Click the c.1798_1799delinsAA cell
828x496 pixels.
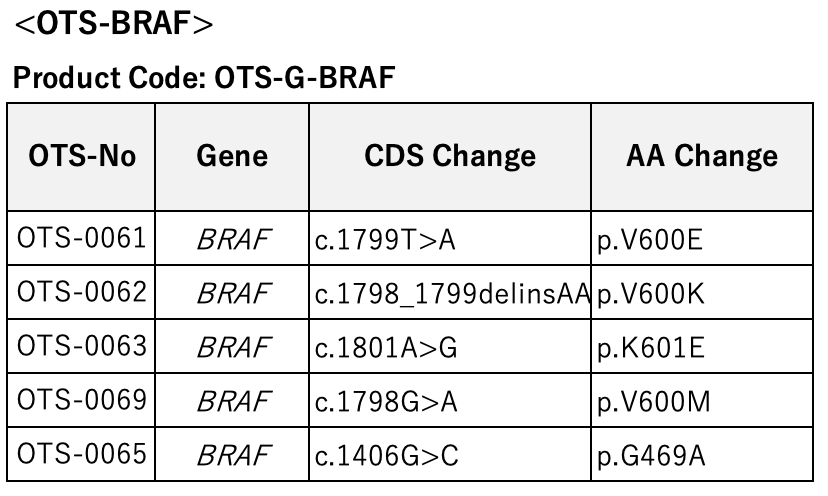click(450, 292)
